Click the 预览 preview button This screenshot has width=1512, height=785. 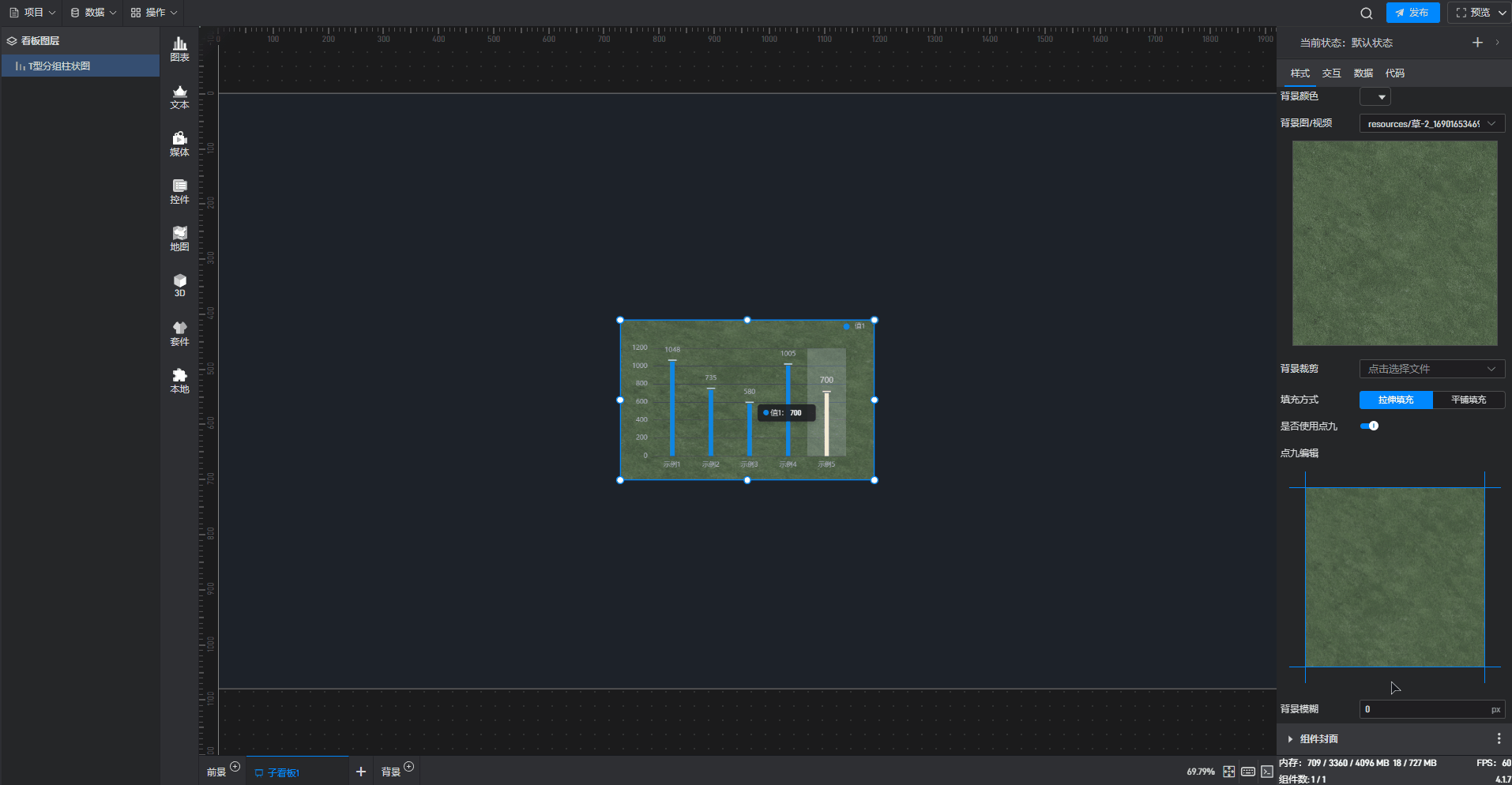[x=1479, y=13]
